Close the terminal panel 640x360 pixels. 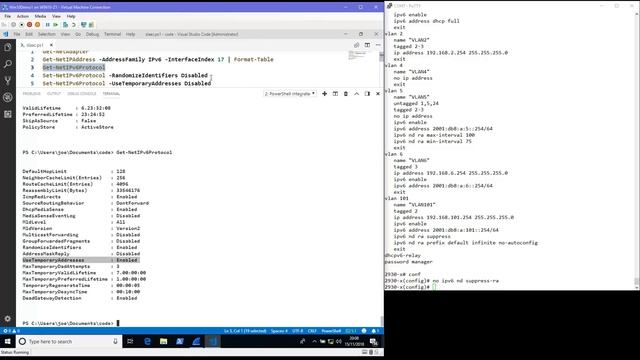378,93
